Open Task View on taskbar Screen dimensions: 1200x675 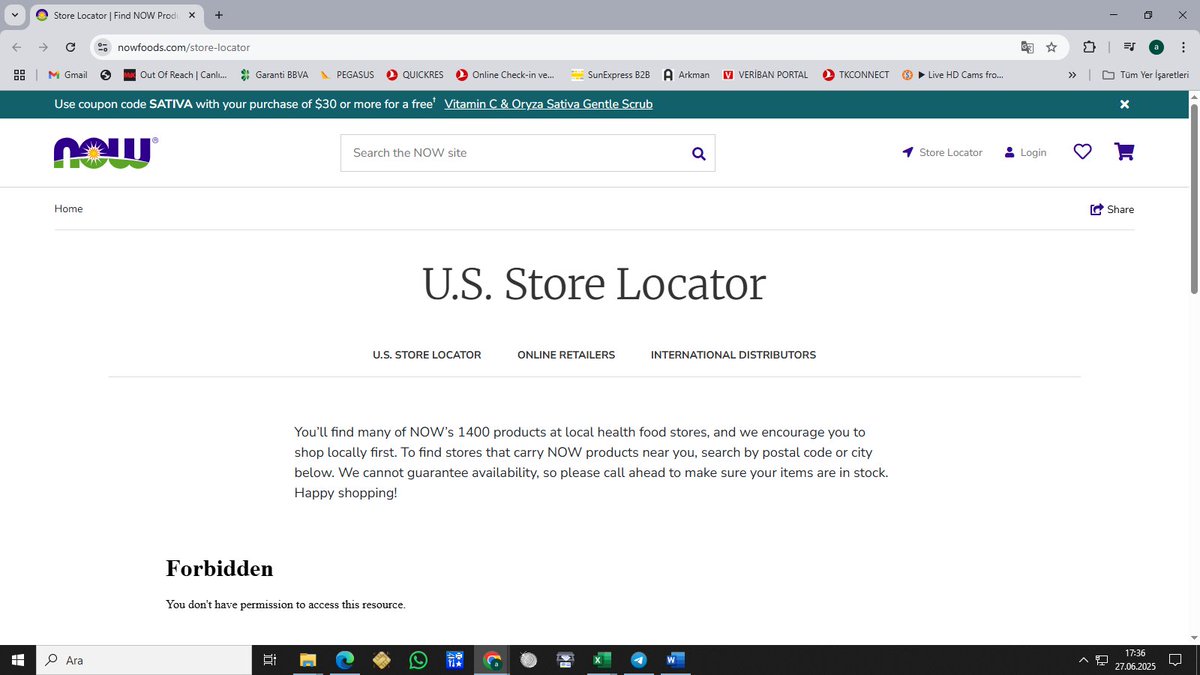[269, 660]
